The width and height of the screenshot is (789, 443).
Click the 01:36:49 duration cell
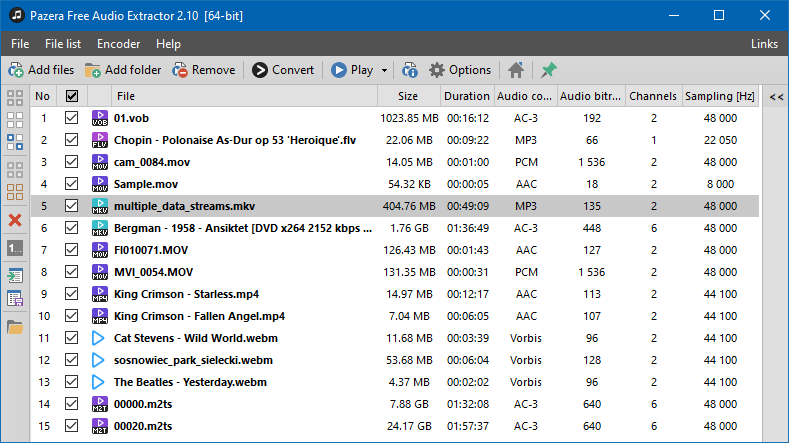point(467,228)
